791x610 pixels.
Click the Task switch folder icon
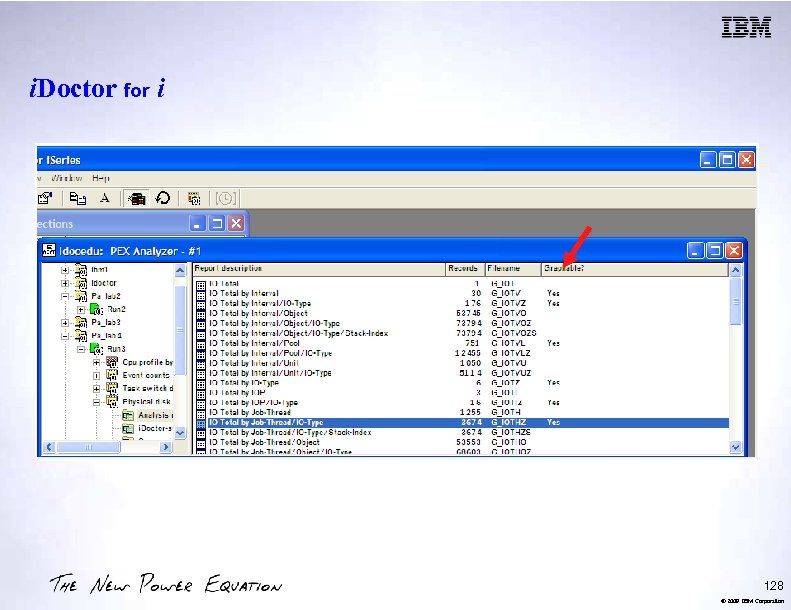click(x=112, y=389)
